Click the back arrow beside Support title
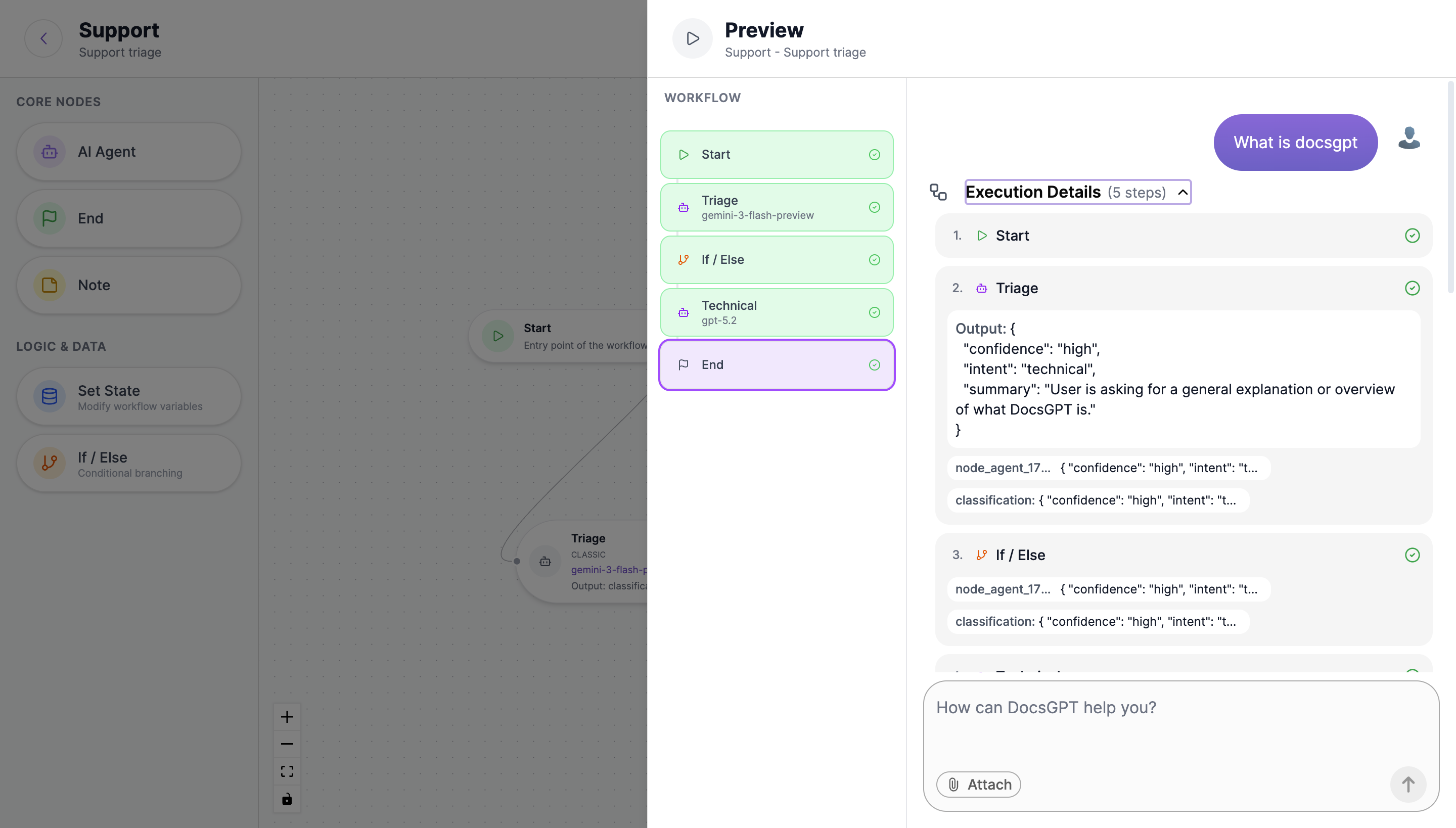Viewport: 1456px width, 828px height. (43, 38)
